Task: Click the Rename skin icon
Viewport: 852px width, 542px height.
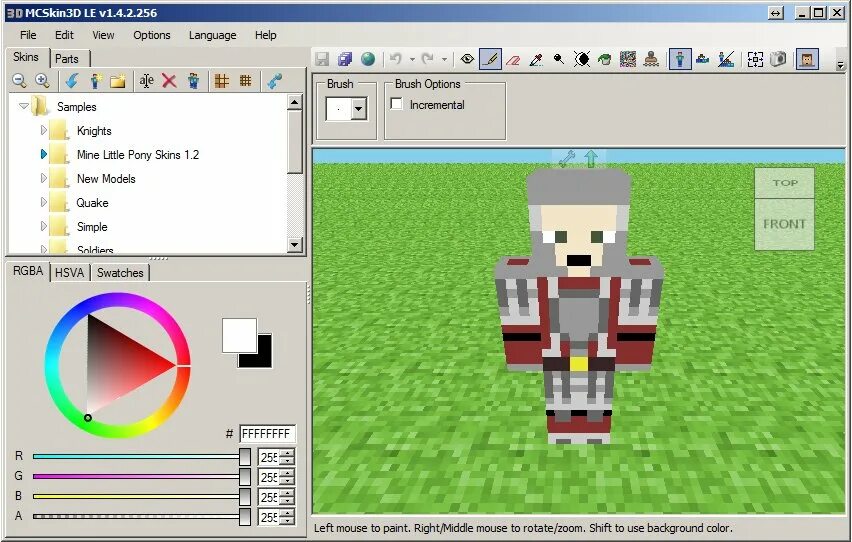Action: click(147, 81)
